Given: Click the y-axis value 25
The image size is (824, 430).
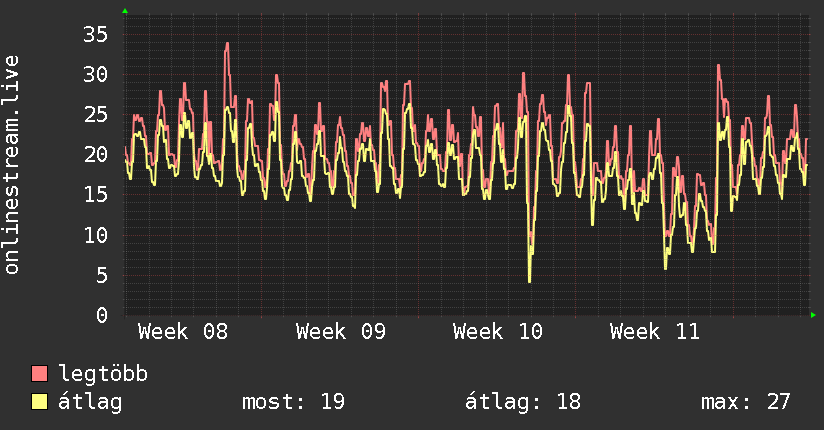Looking at the screenshot, I should (95, 115).
